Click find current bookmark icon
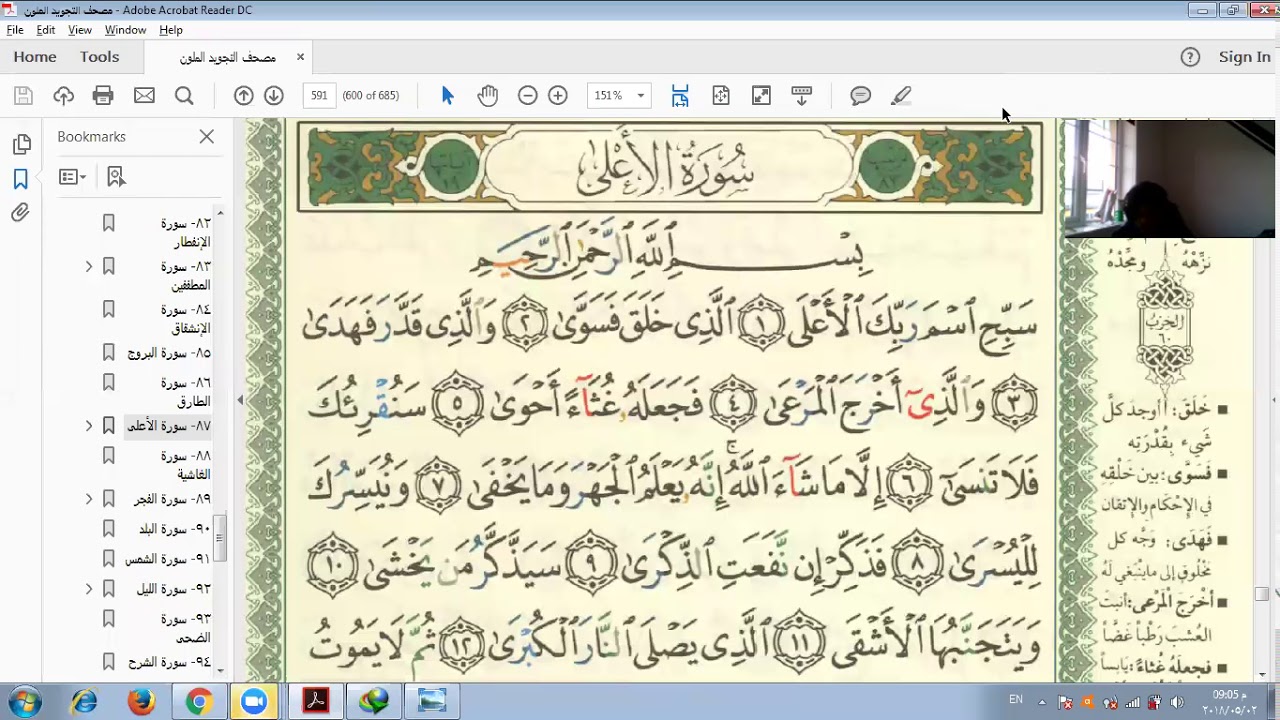The image size is (1280, 720). tap(116, 177)
